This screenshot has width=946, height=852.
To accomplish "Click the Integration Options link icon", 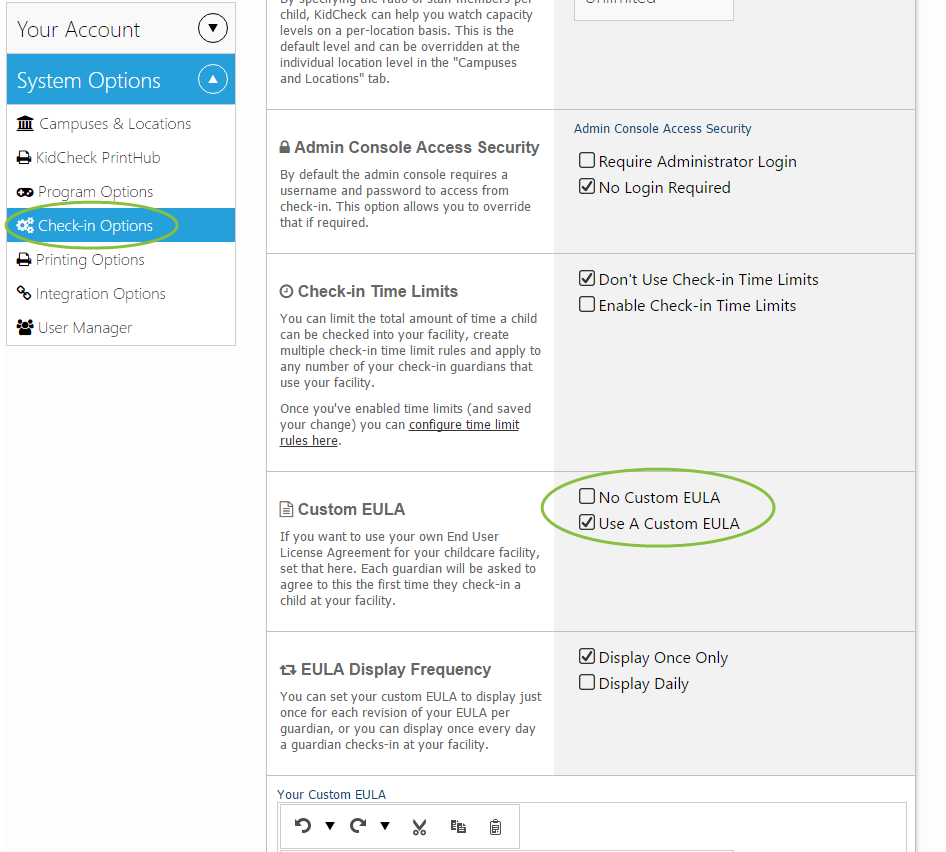I will [22, 293].
